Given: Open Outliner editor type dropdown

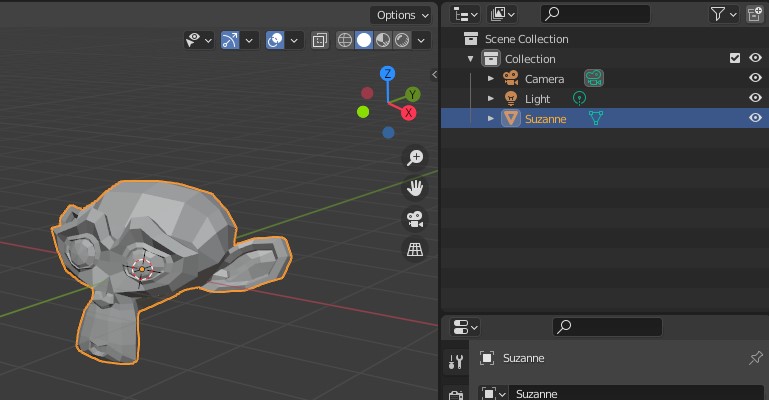Looking at the screenshot, I should 465,15.
